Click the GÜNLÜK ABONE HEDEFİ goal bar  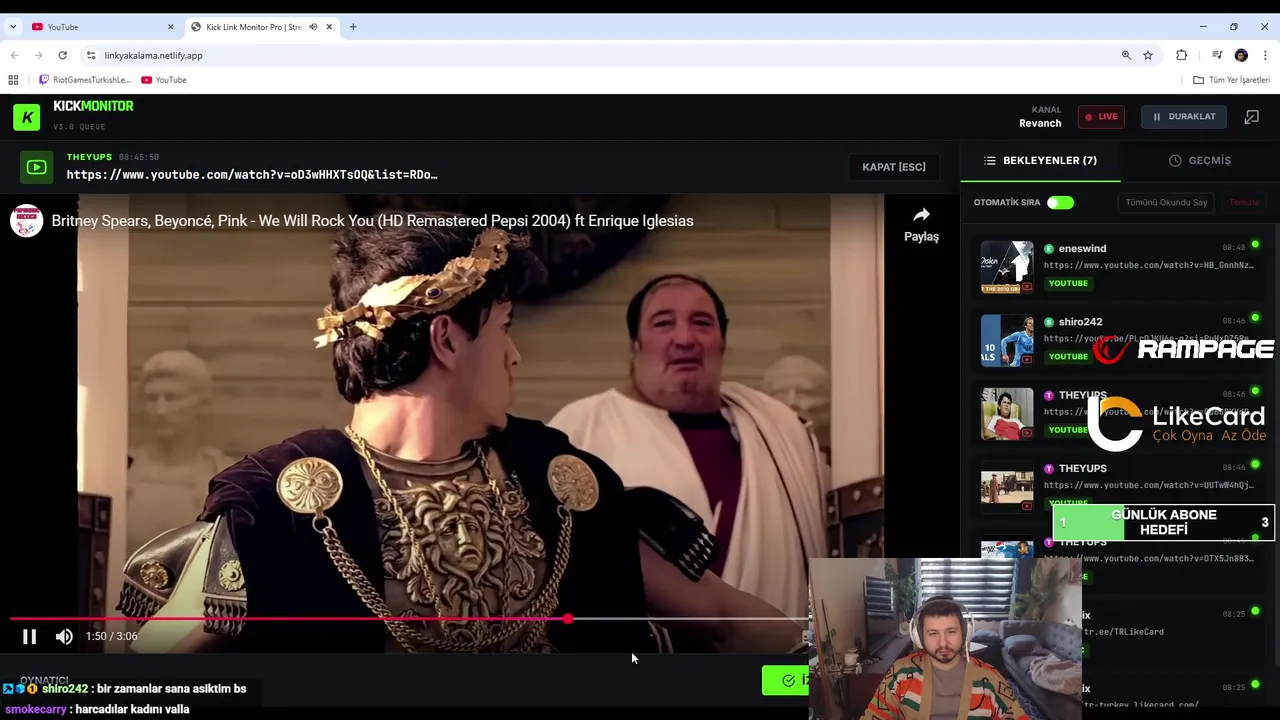(1164, 522)
